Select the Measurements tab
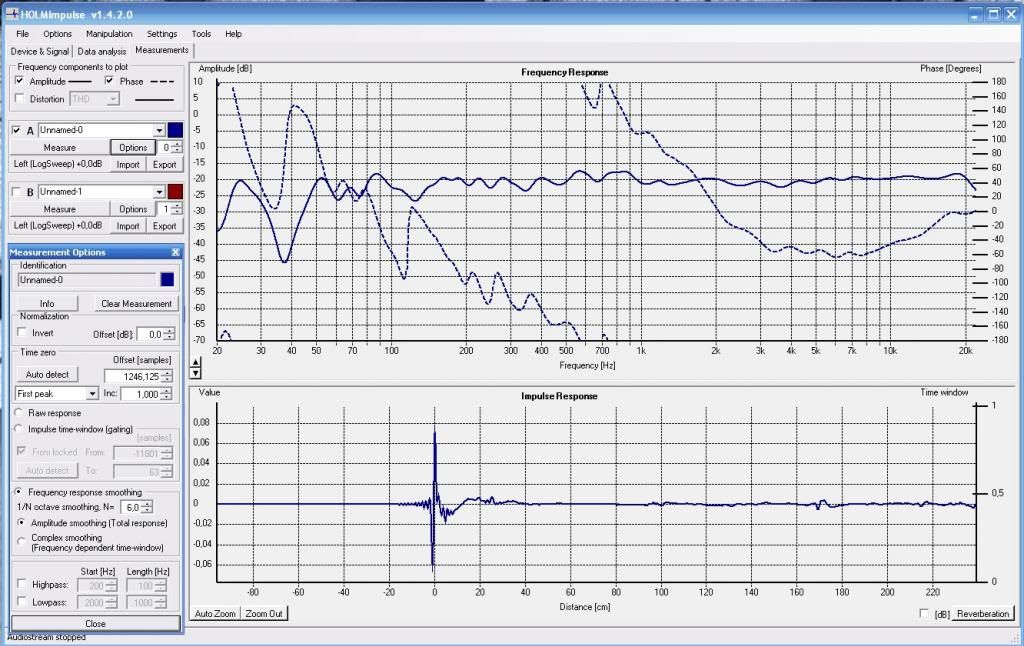The height and width of the screenshot is (646, 1024). tap(162, 50)
